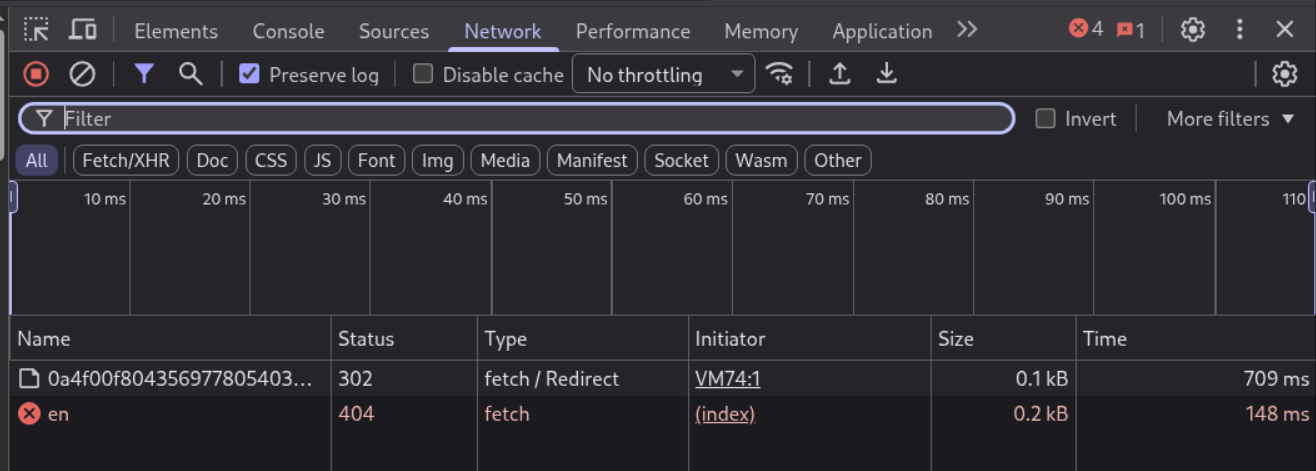Enable the Disable cache checkbox

[x=423, y=74]
